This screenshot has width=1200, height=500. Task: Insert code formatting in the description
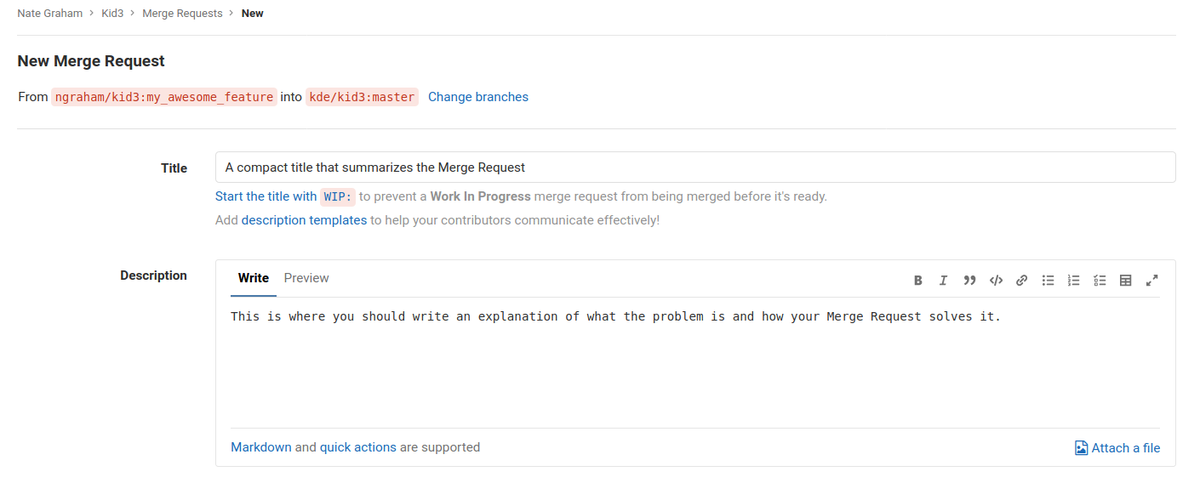(996, 281)
